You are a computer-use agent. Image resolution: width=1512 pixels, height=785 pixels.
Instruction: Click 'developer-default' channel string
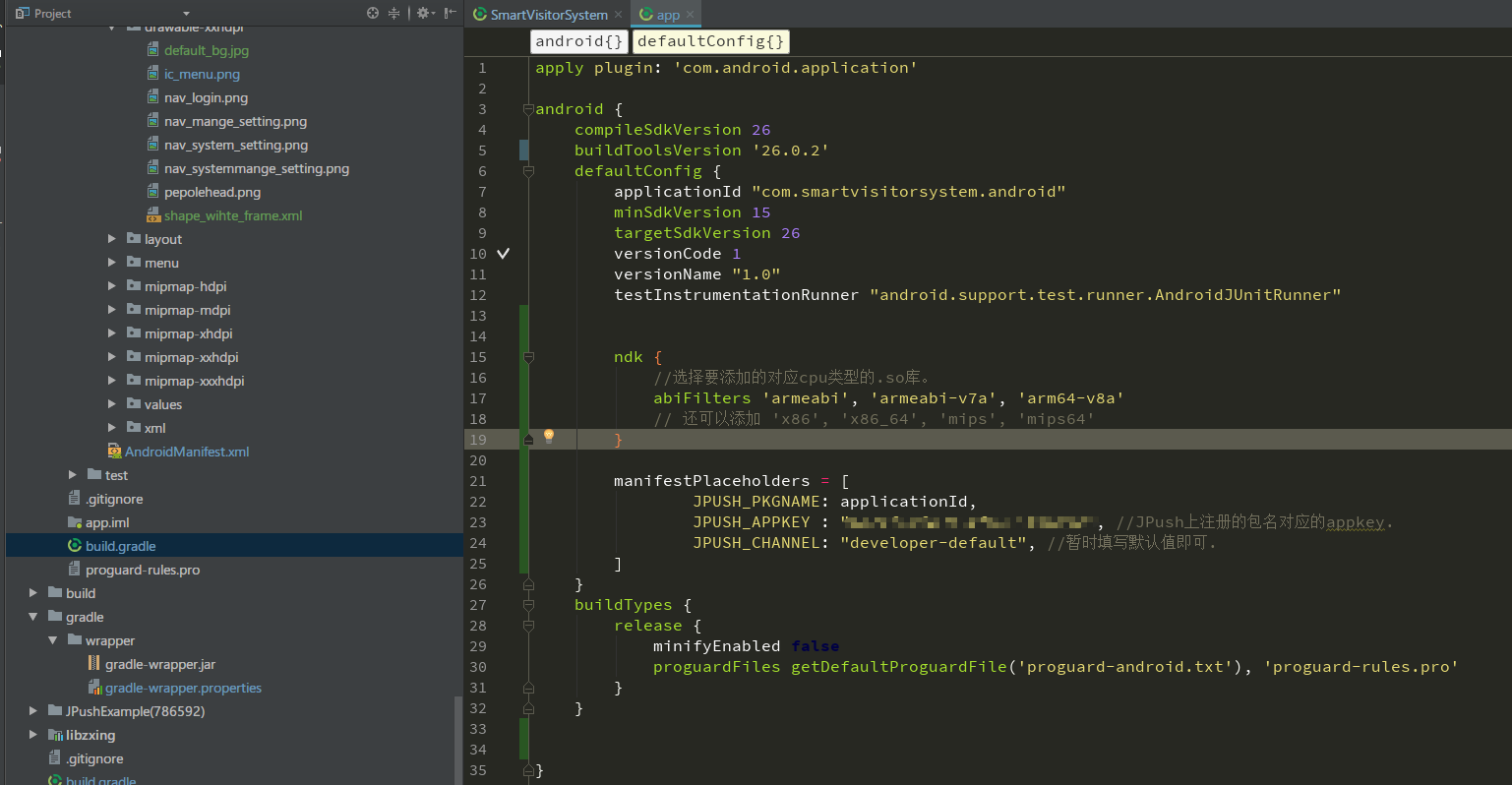click(933, 543)
